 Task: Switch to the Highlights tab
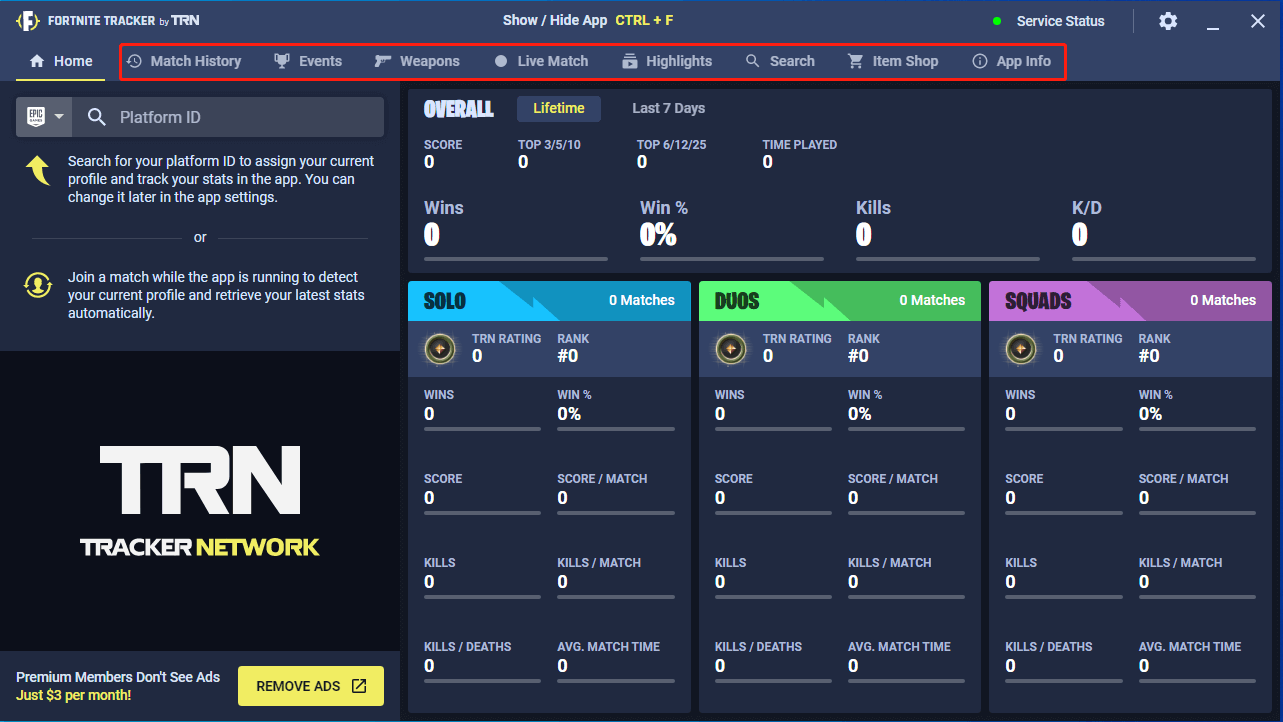(x=667, y=61)
